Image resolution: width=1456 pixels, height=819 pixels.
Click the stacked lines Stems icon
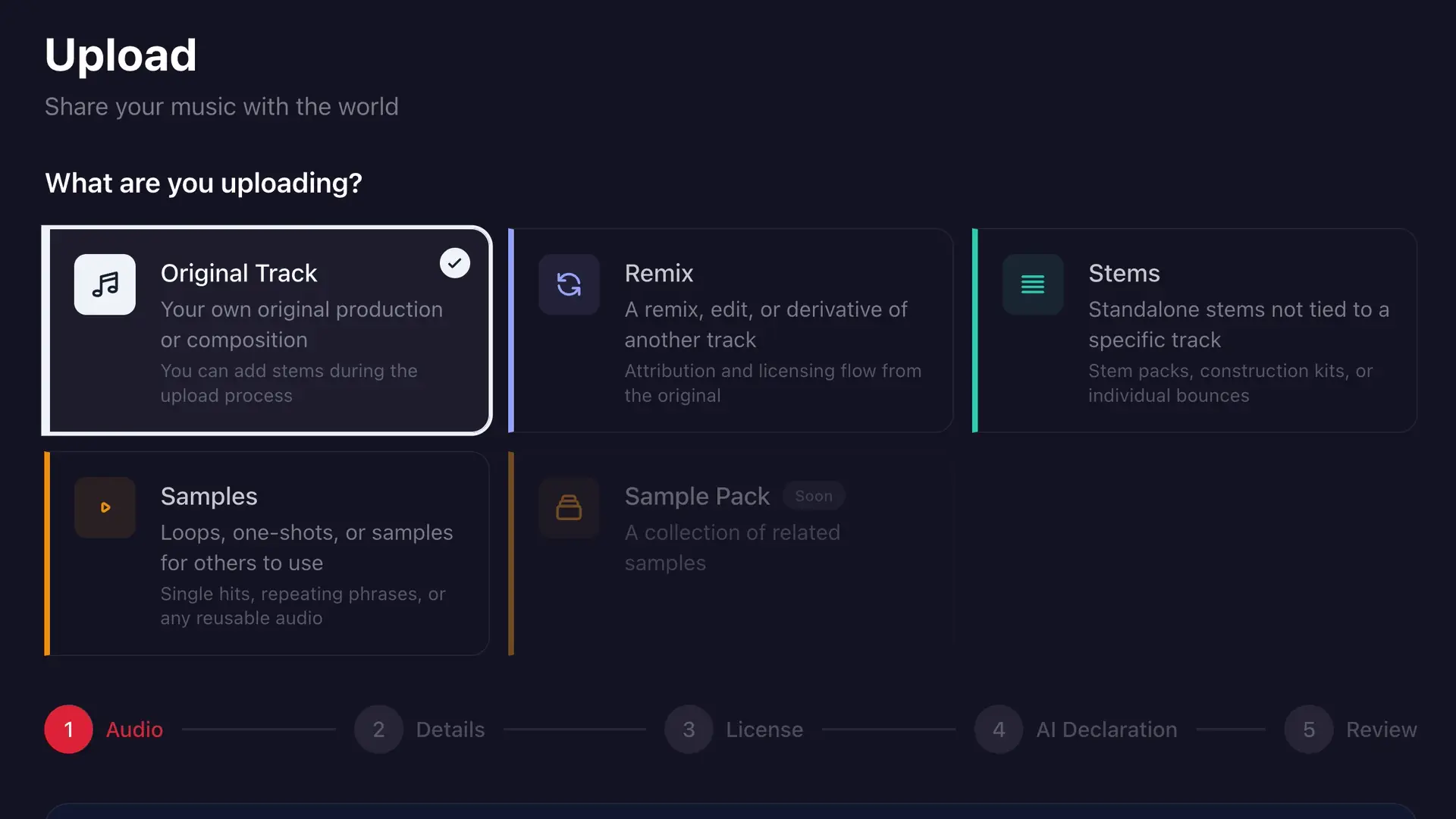point(1032,284)
